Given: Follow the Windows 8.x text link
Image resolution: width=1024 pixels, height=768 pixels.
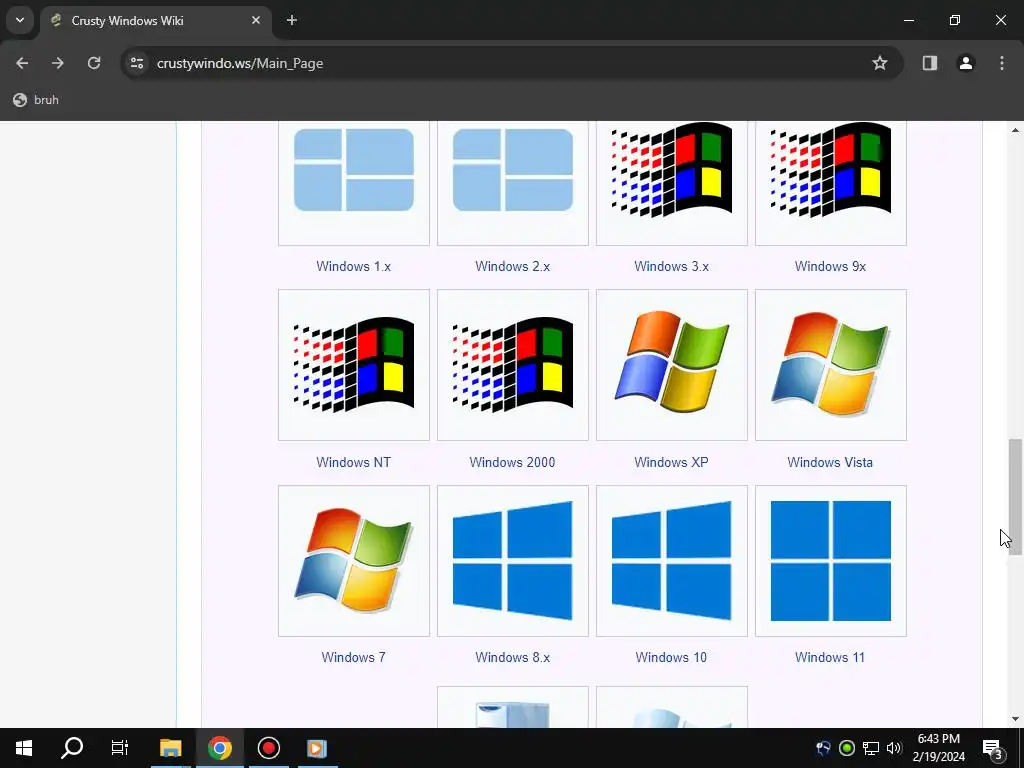Looking at the screenshot, I should coord(513,658).
